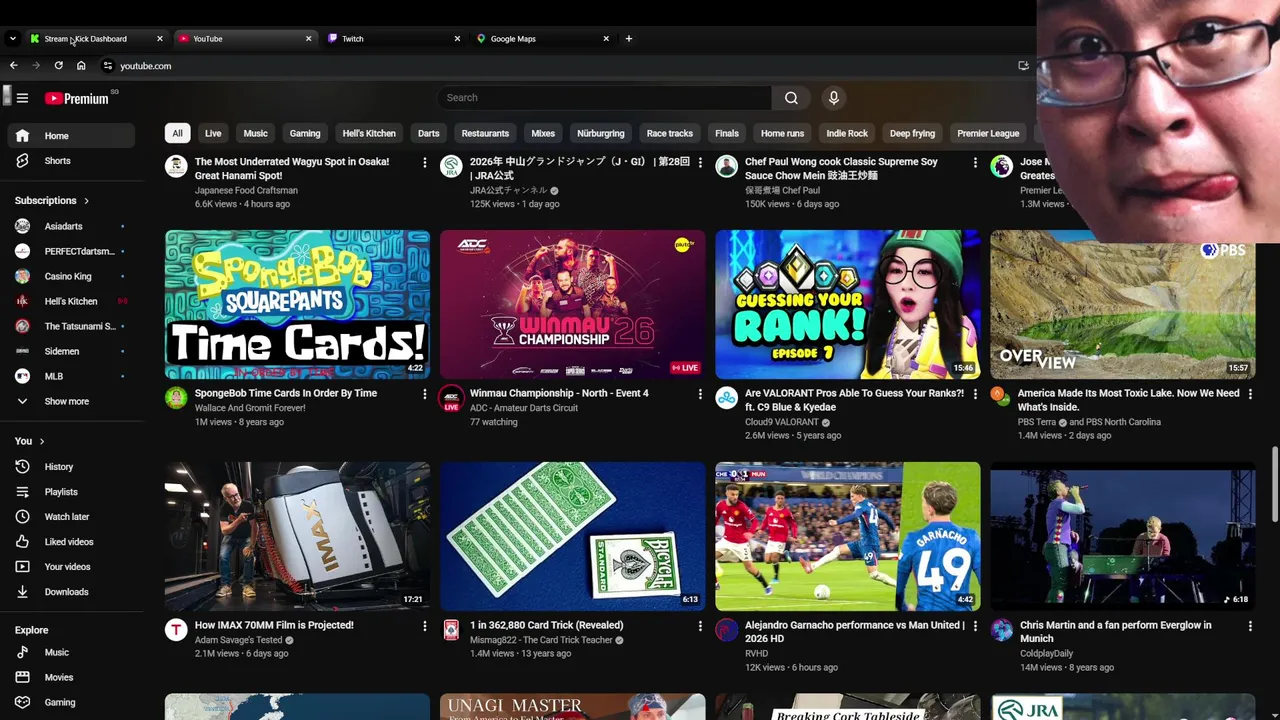The image size is (1280, 720).
Task: Select the Premier League filter chip
Action: (x=988, y=133)
